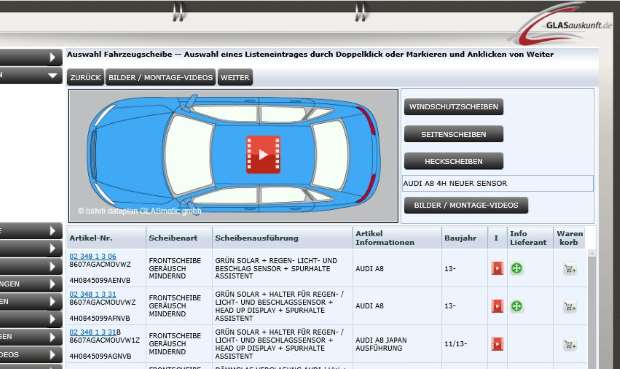Click the WEITER button

pos(235,78)
